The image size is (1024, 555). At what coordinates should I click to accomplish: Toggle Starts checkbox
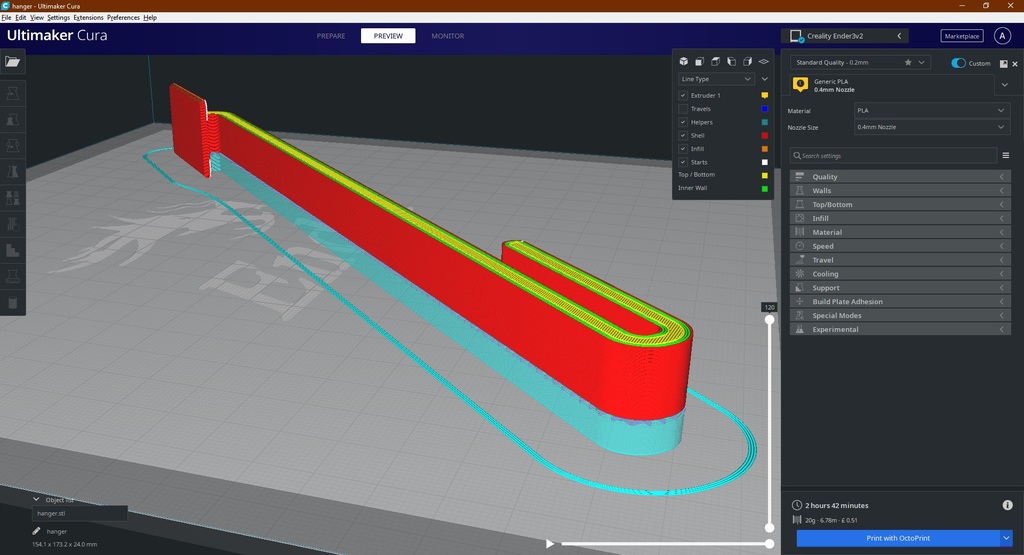pyautogui.click(x=683, y=162)
